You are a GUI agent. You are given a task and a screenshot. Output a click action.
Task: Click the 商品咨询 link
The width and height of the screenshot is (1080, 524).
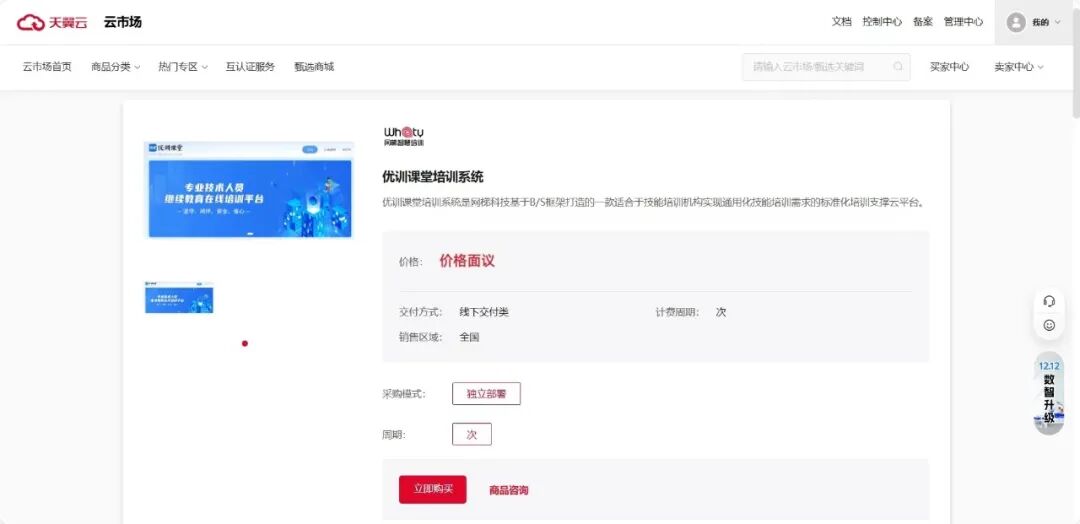(x=509, y=490)
